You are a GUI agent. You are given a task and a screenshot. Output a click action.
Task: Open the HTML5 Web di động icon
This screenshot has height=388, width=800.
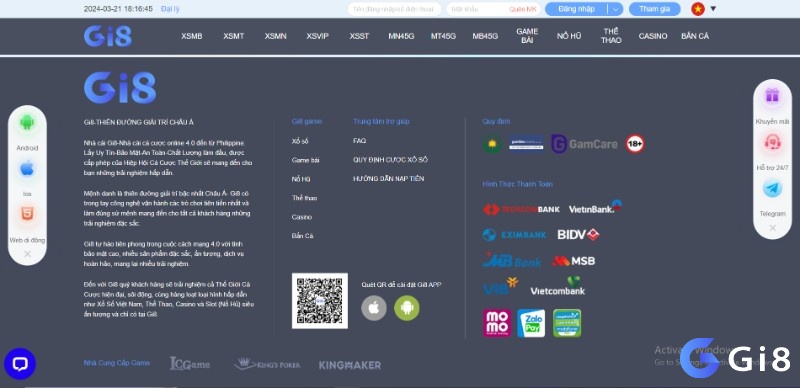[27, 214]
